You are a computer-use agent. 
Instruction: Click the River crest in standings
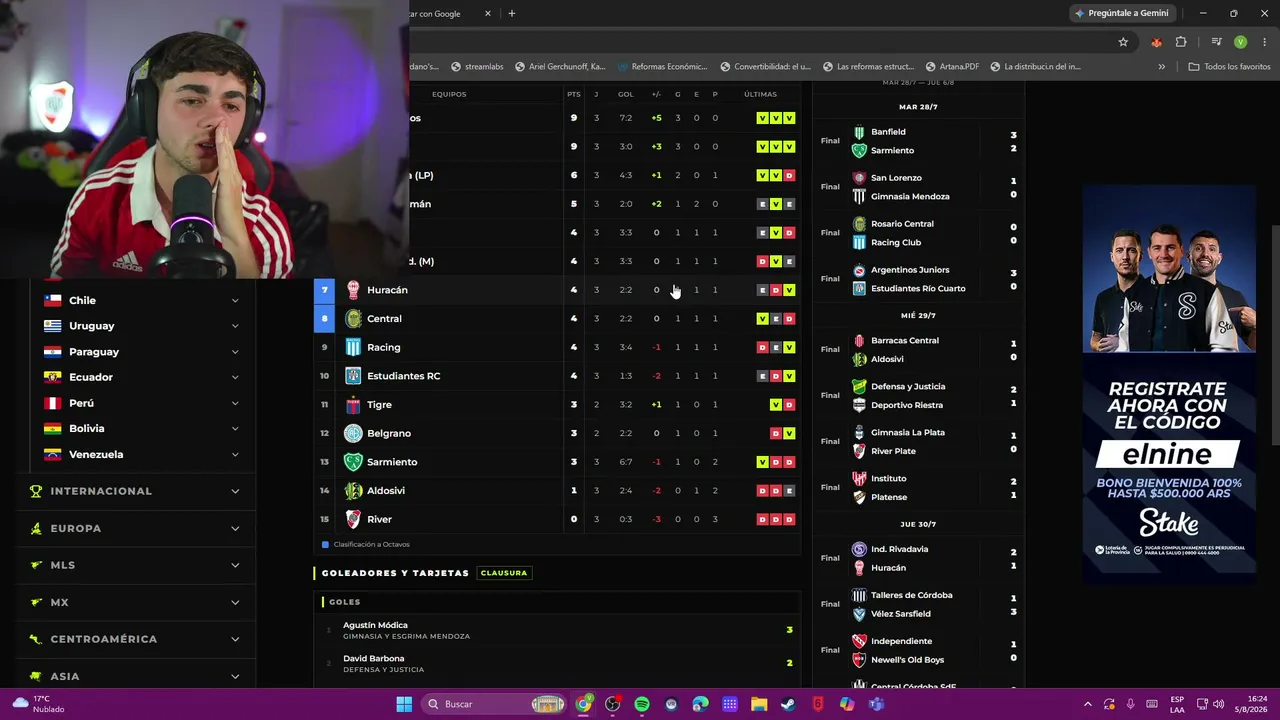pyautogui.click(x=353, y=519)
